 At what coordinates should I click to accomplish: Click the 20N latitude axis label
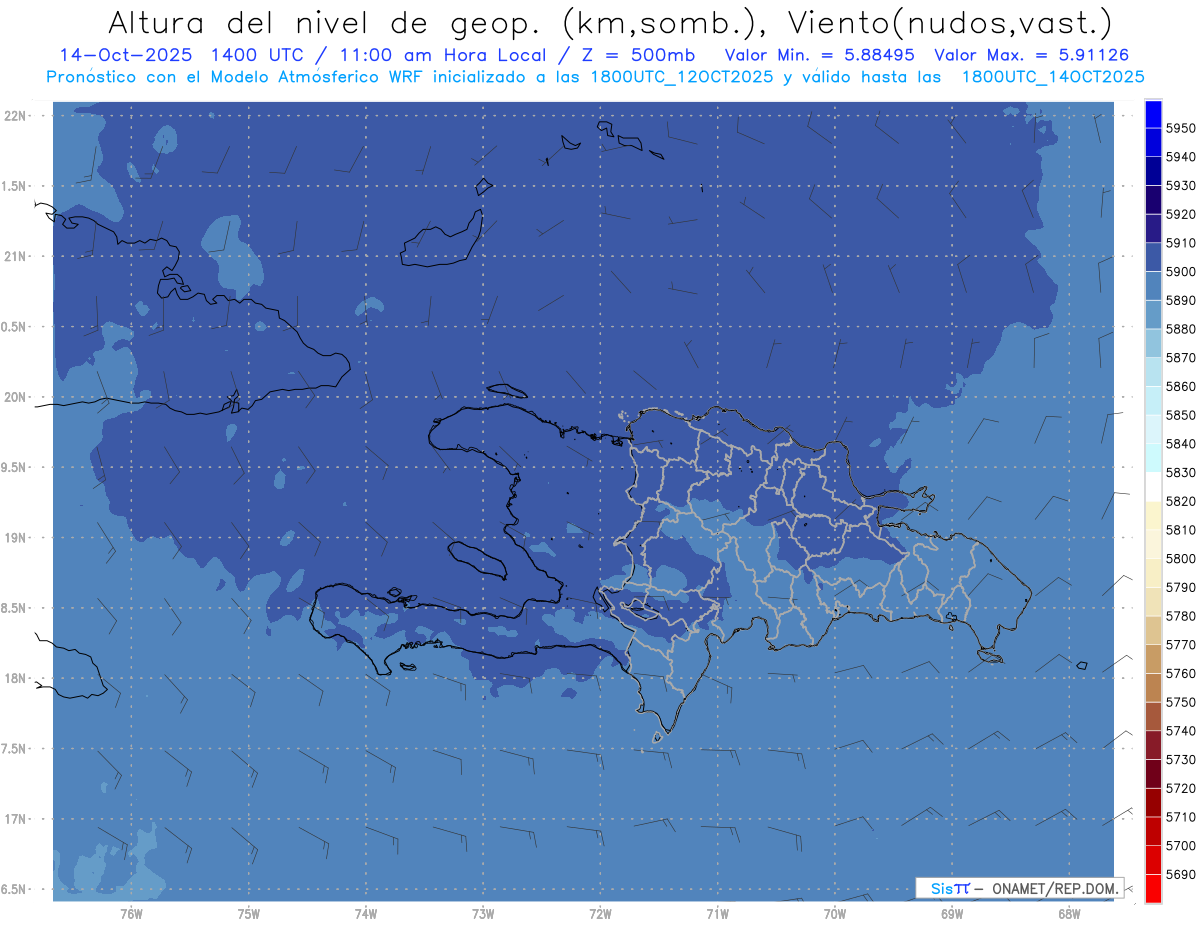(x=16, y=397)
